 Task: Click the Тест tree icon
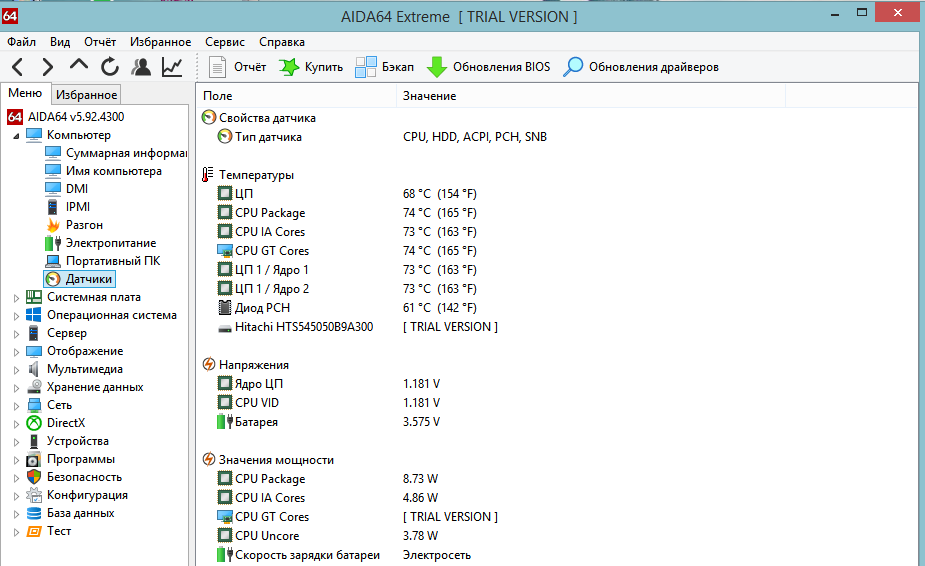click(x=34, y=531)
